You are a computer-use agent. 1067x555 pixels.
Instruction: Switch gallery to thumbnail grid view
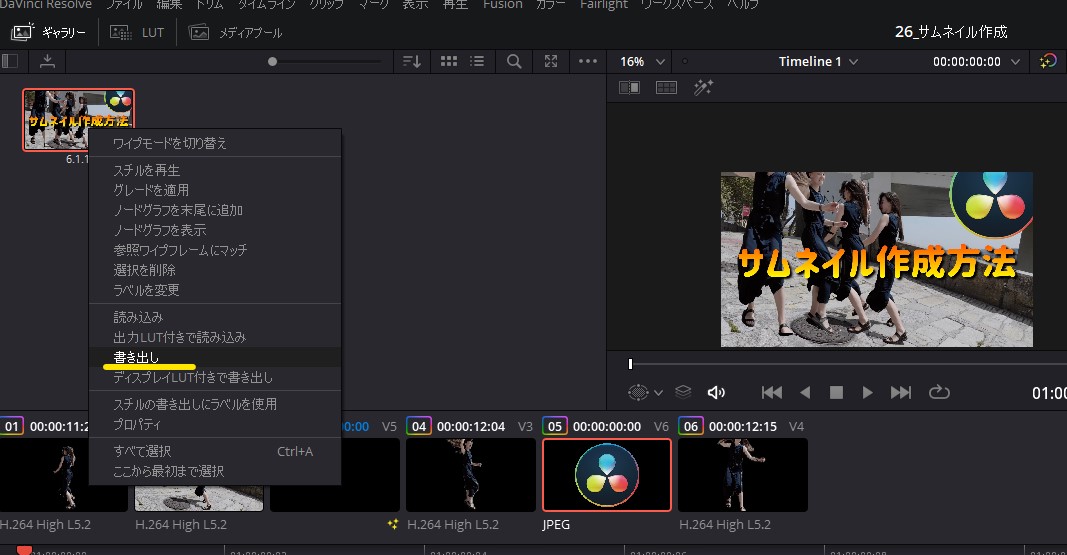(449, 61)
